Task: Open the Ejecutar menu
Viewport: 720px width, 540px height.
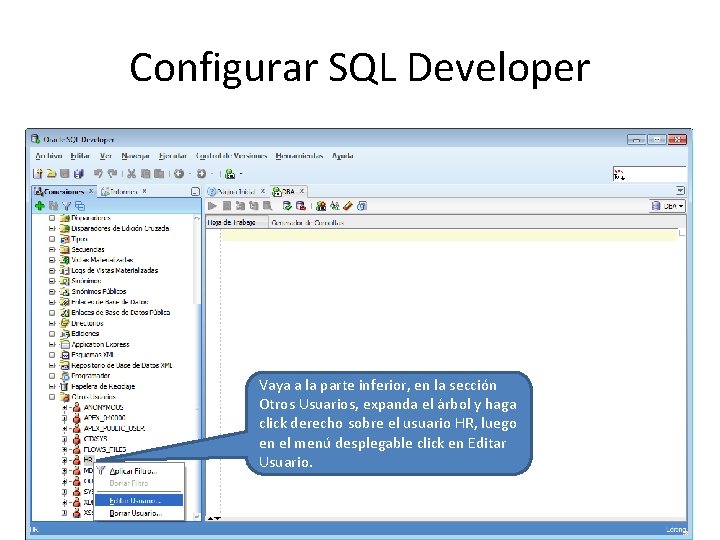Action: pyautogui.click(x=173, y=156)
